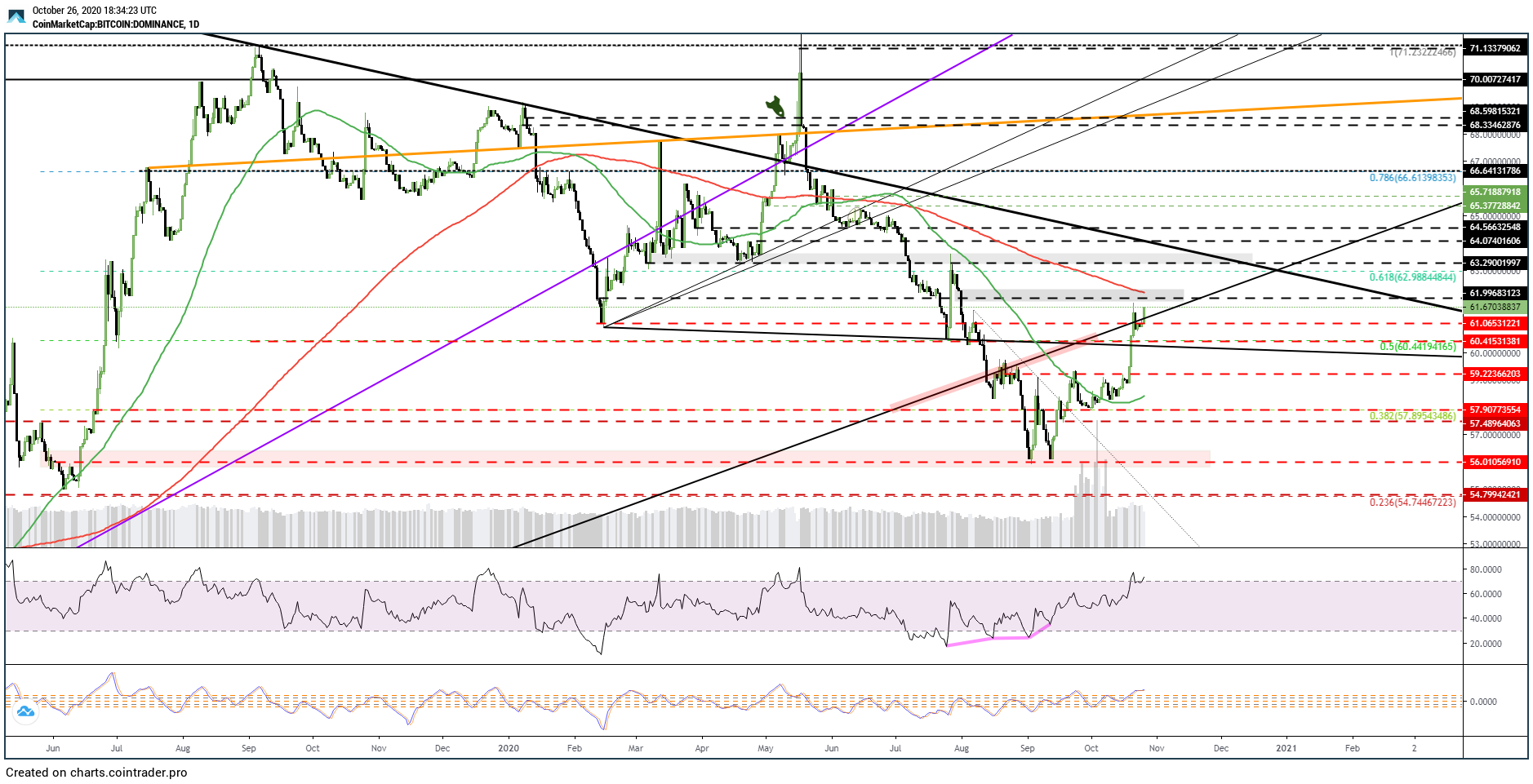1533x784 pixels.
Task: Click the CoinTrader logo in the header
Action: pos(16,16)
